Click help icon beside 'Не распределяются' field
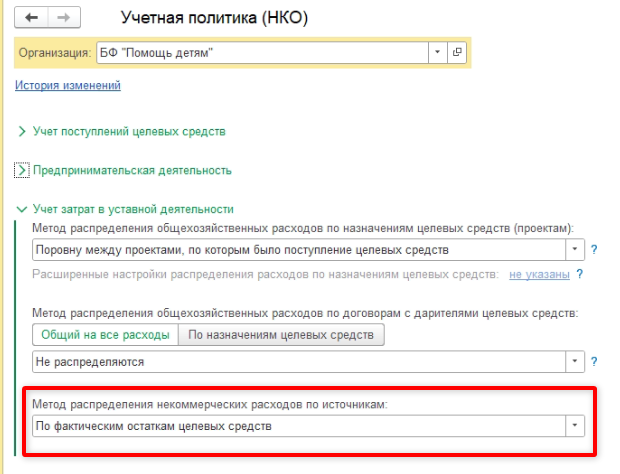Viewport: 620px width, 474px height. [593, 361]
